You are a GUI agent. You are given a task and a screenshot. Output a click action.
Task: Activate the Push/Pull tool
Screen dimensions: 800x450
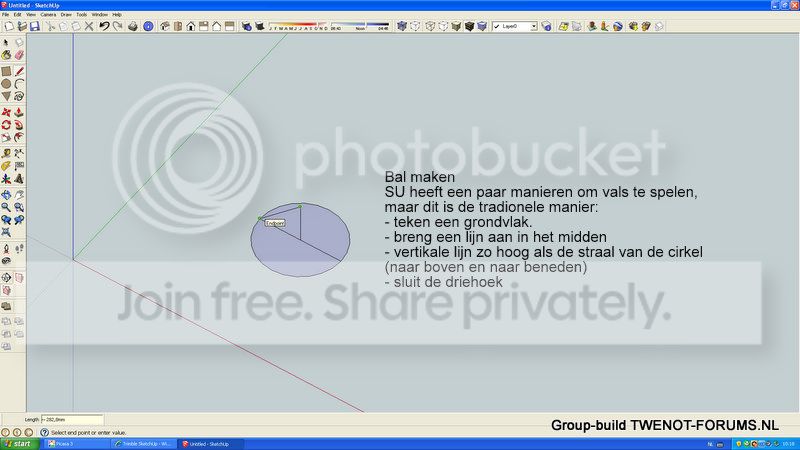point(19,112)
